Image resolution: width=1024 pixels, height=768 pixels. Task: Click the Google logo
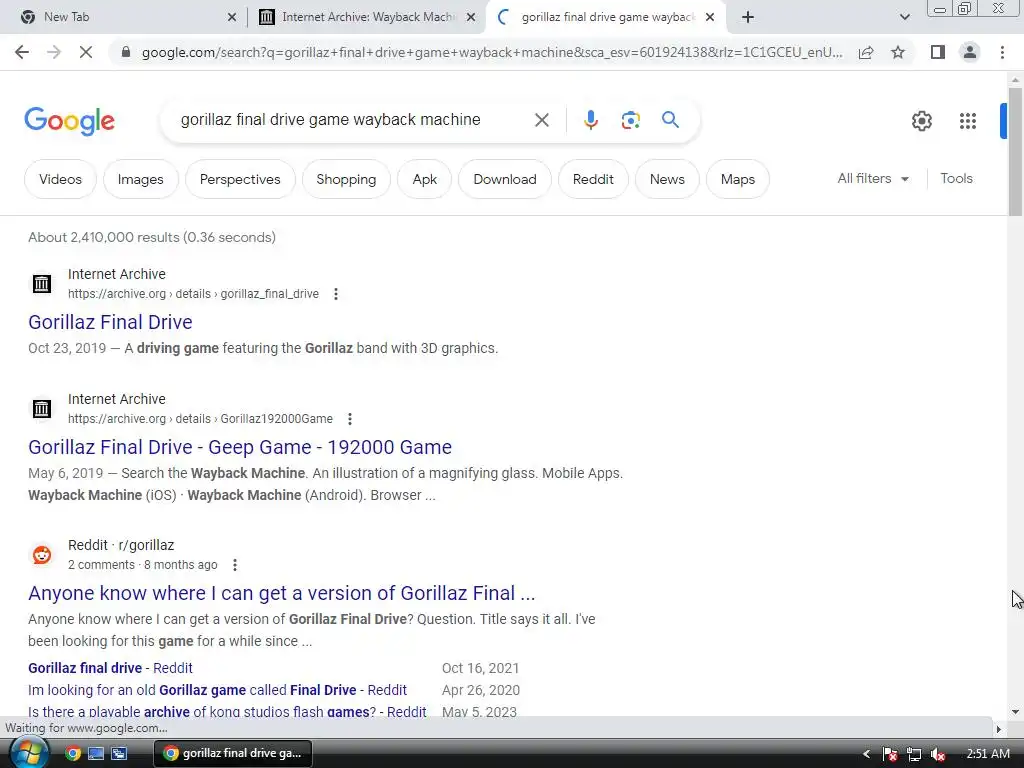(69, 121)
